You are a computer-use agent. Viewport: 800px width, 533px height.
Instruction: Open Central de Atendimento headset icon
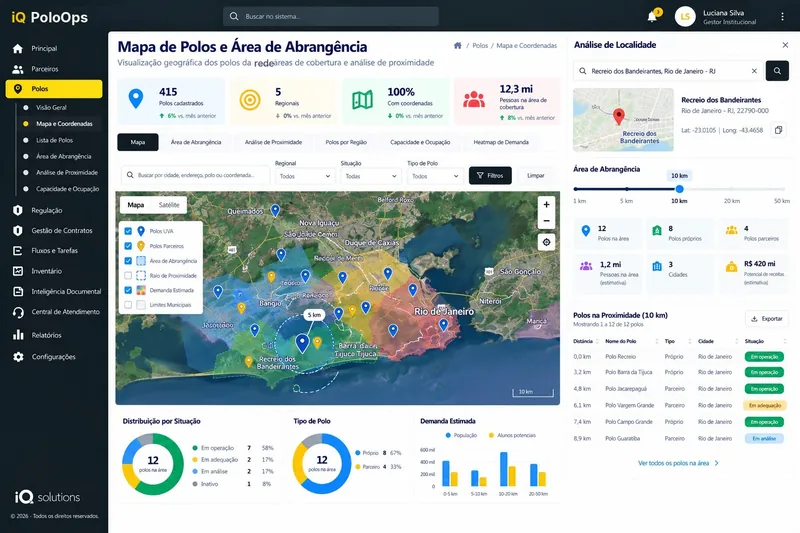click(x=18, y=312)
